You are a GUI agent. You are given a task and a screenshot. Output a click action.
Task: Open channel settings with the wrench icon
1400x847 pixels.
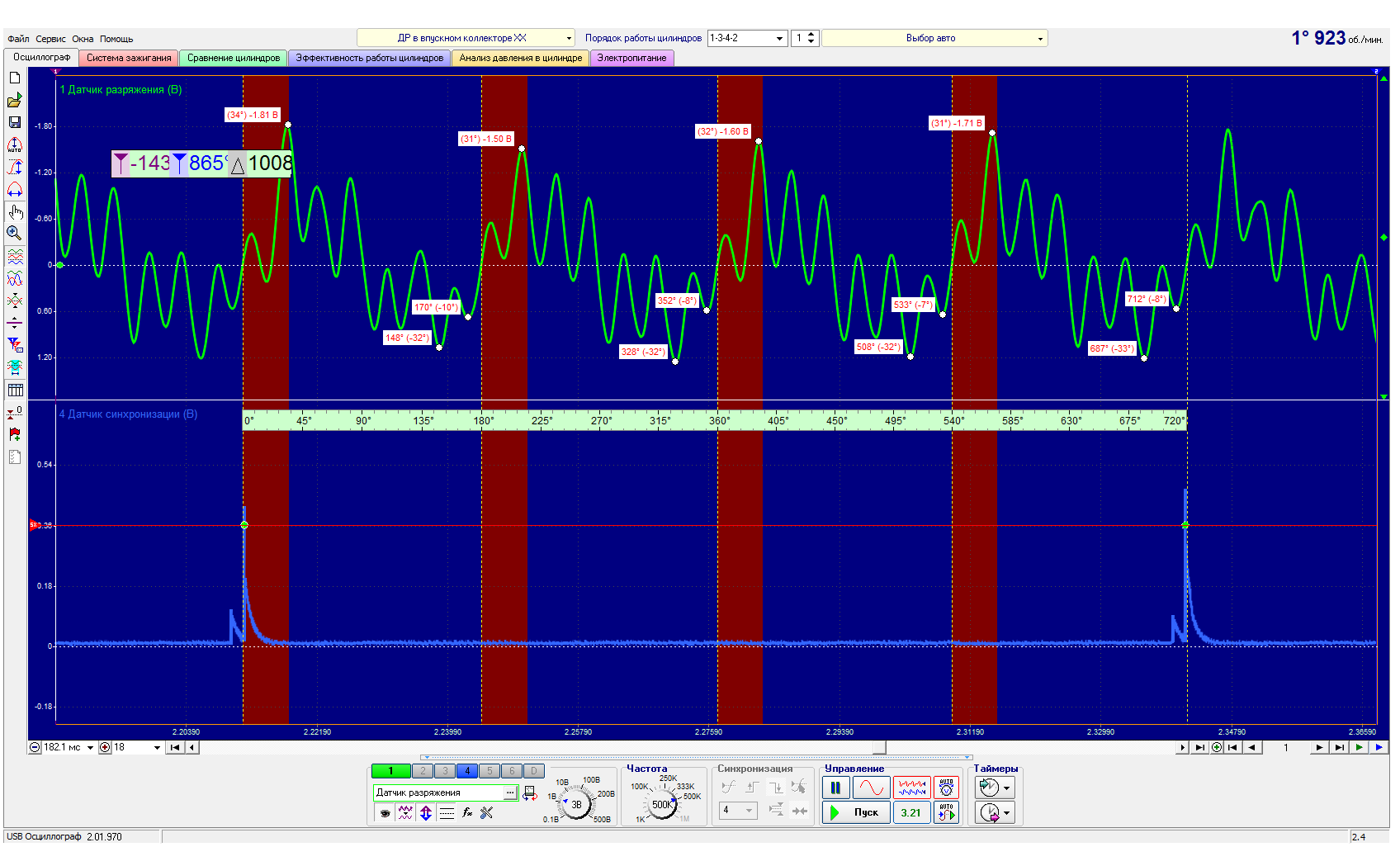(487, 813)
